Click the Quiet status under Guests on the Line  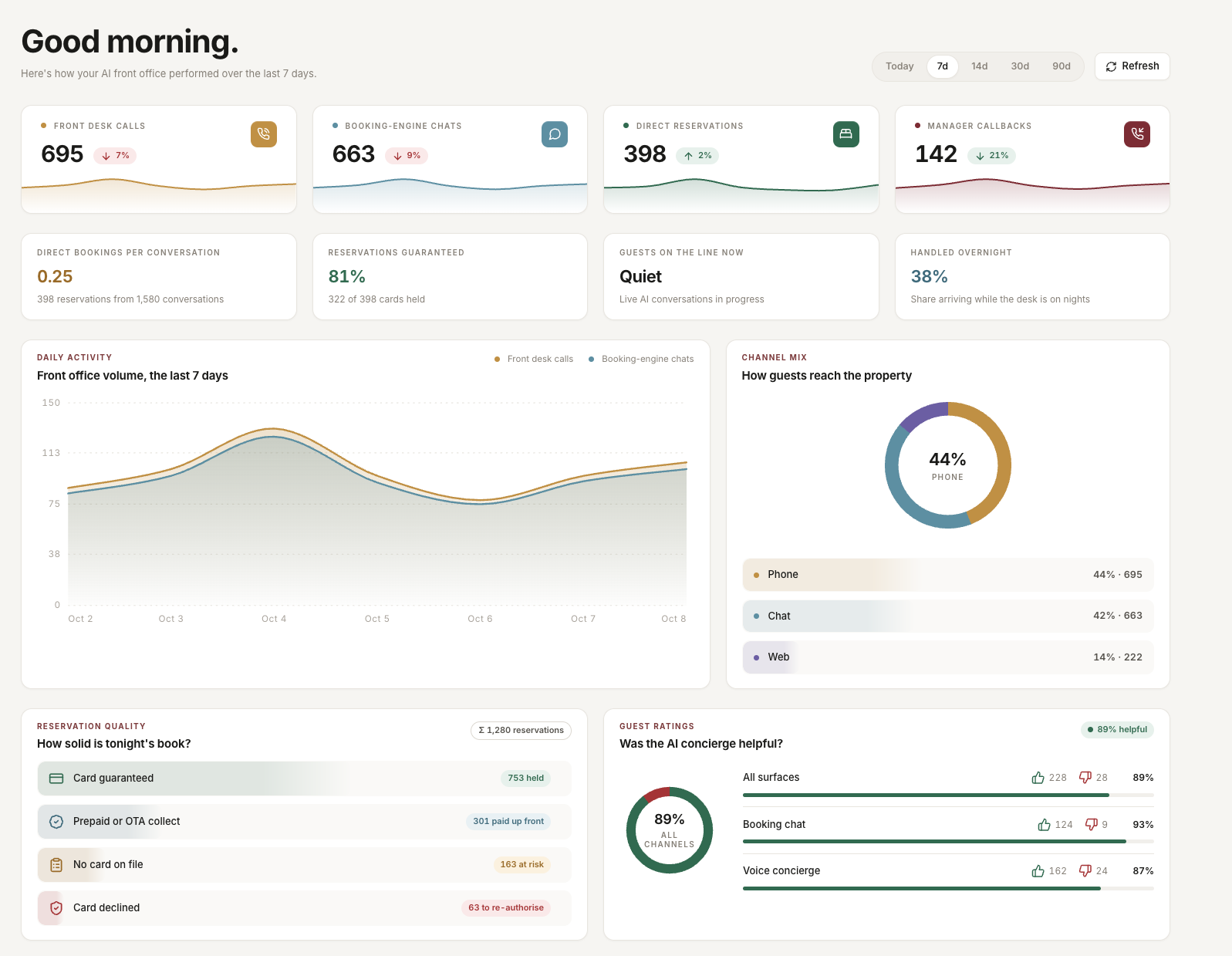coord(641,277)
